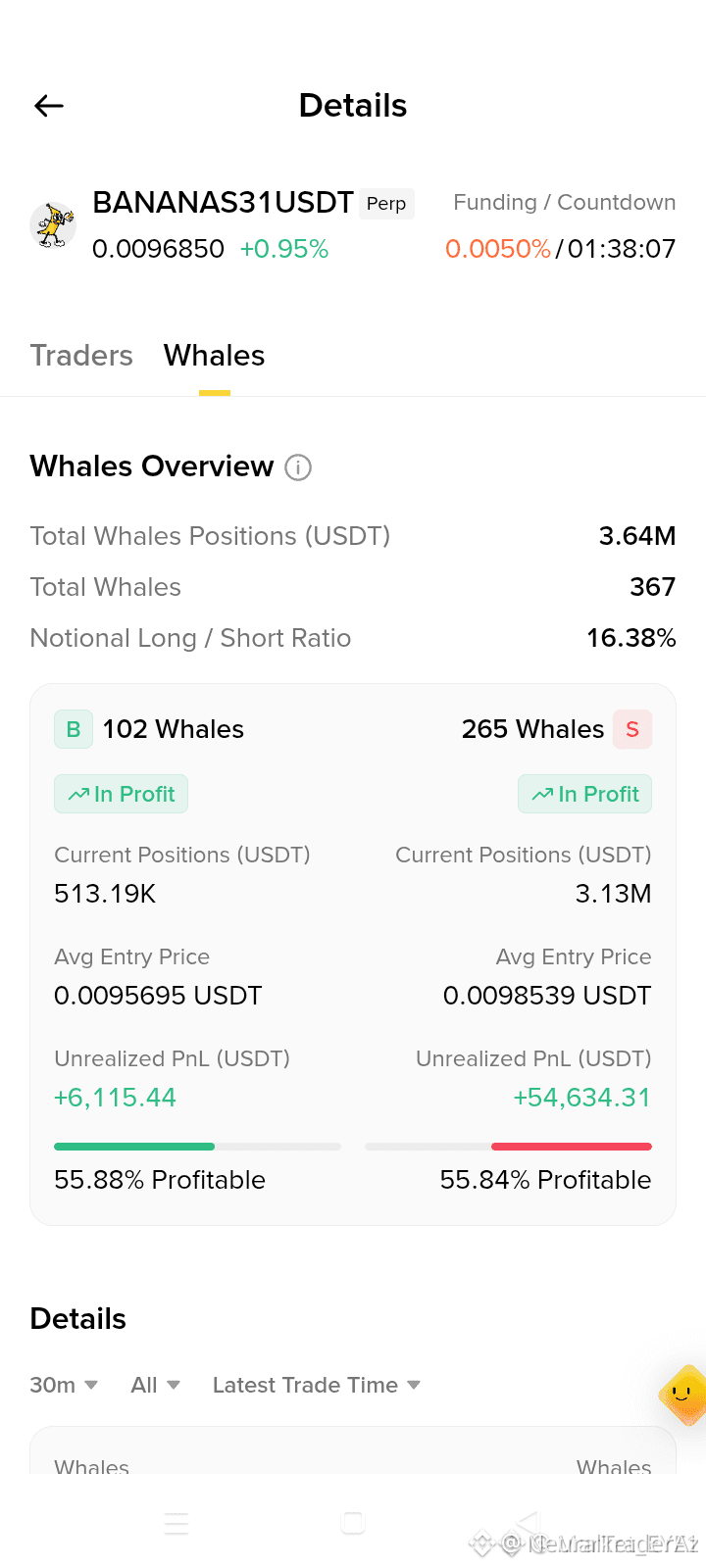The height and width of the screenshot is (1568, 706).
Task: Switch to the Traders tab
Action: click(81, 356)
